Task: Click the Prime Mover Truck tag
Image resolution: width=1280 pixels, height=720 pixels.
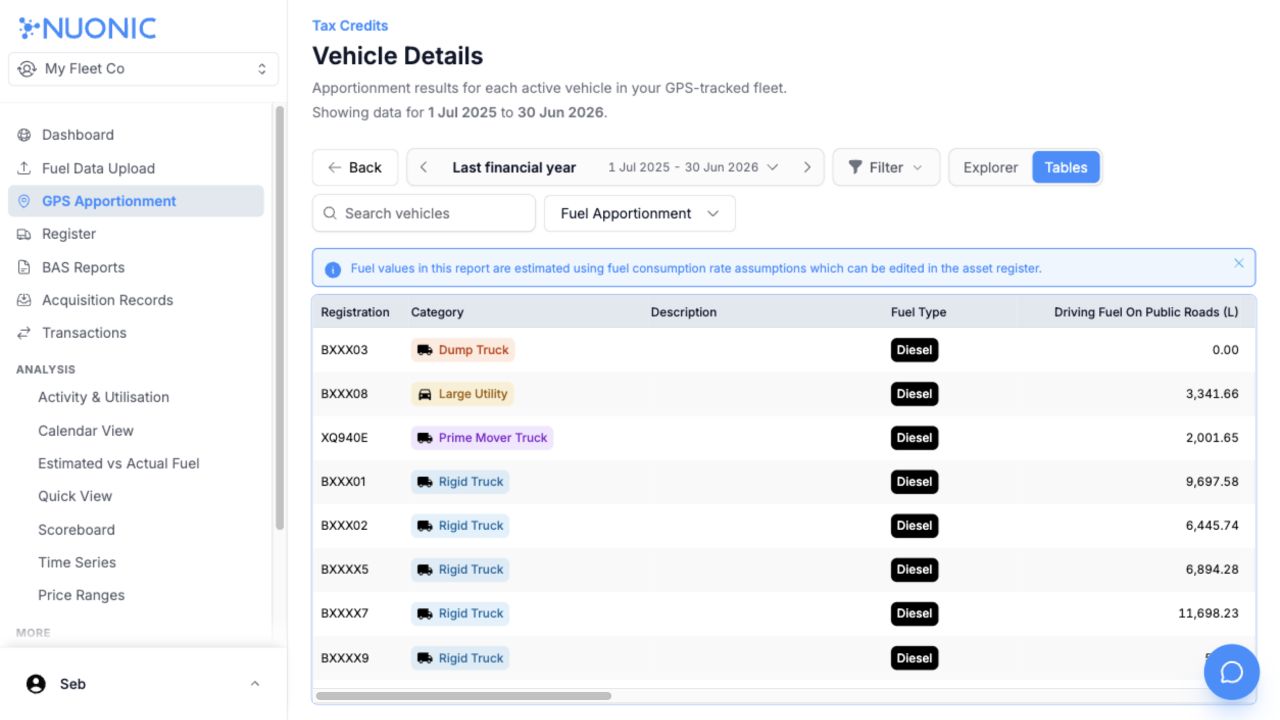Action: 482,437
